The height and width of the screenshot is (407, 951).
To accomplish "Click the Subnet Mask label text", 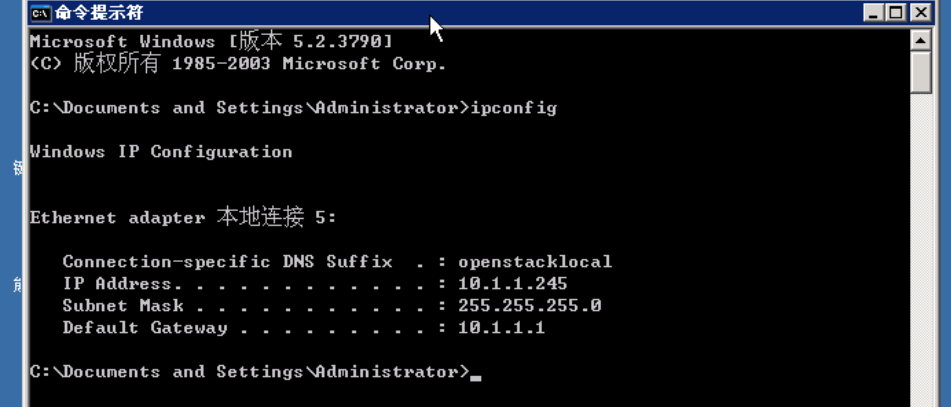I will click(x=119, y=306).
